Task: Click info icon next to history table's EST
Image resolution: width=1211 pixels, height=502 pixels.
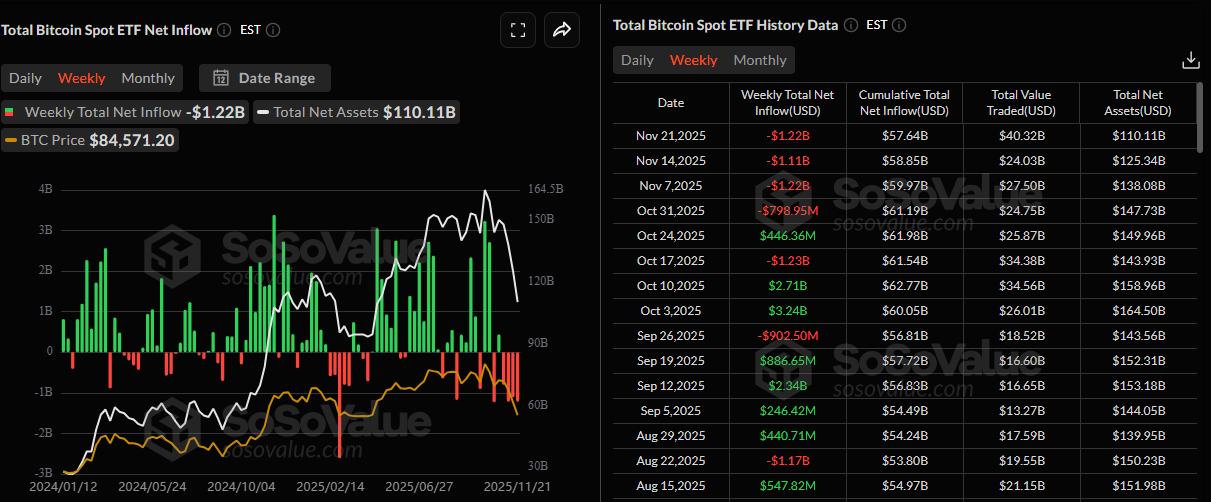Action: 899,25
